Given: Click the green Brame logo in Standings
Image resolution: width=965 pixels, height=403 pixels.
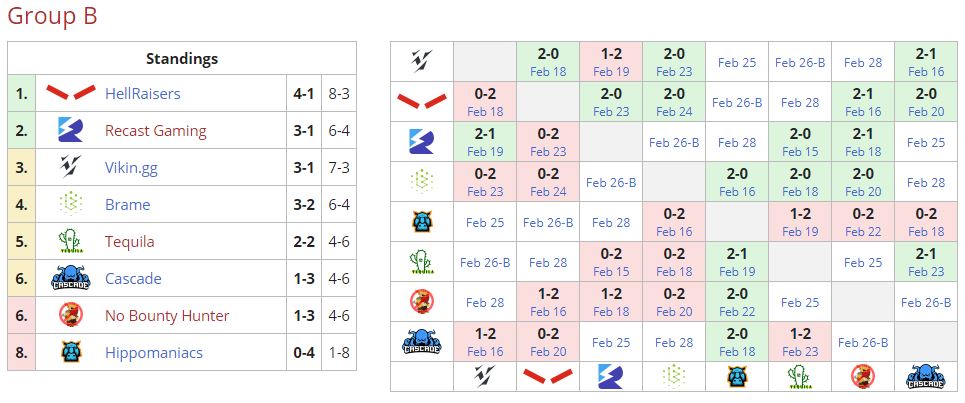Looking at the screenshot, I should click(x=70, y=205).
